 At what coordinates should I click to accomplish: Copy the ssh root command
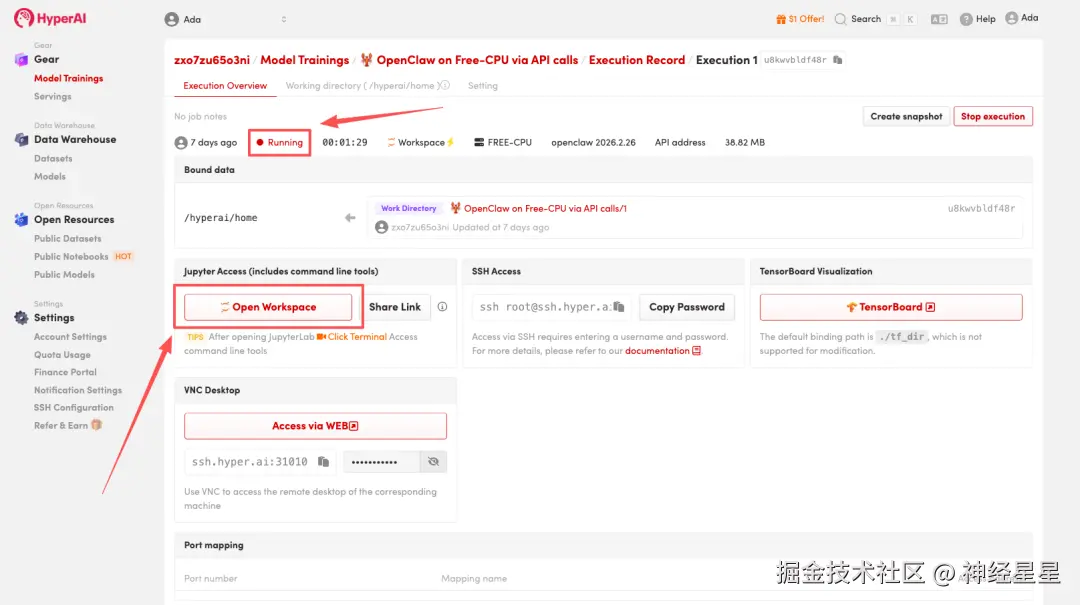point(619,307)
